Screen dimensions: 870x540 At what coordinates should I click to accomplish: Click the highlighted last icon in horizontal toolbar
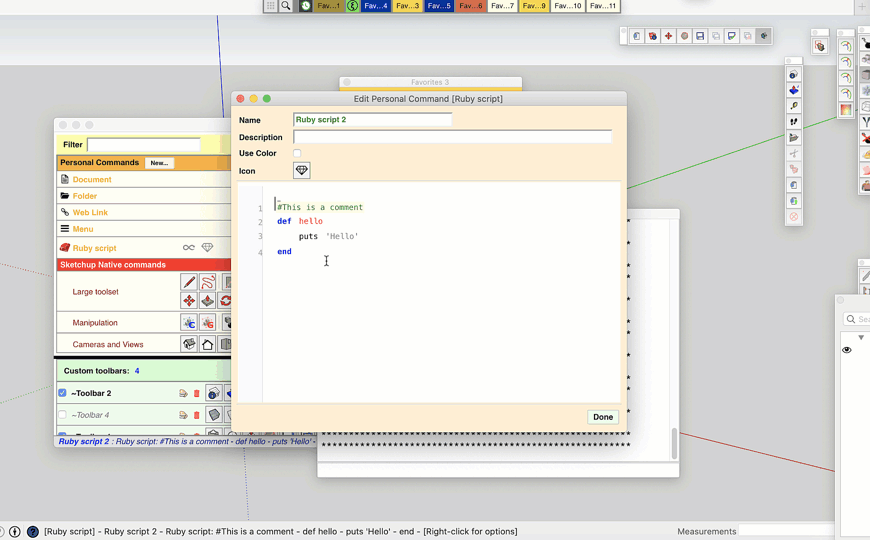[x=764, y=36]
